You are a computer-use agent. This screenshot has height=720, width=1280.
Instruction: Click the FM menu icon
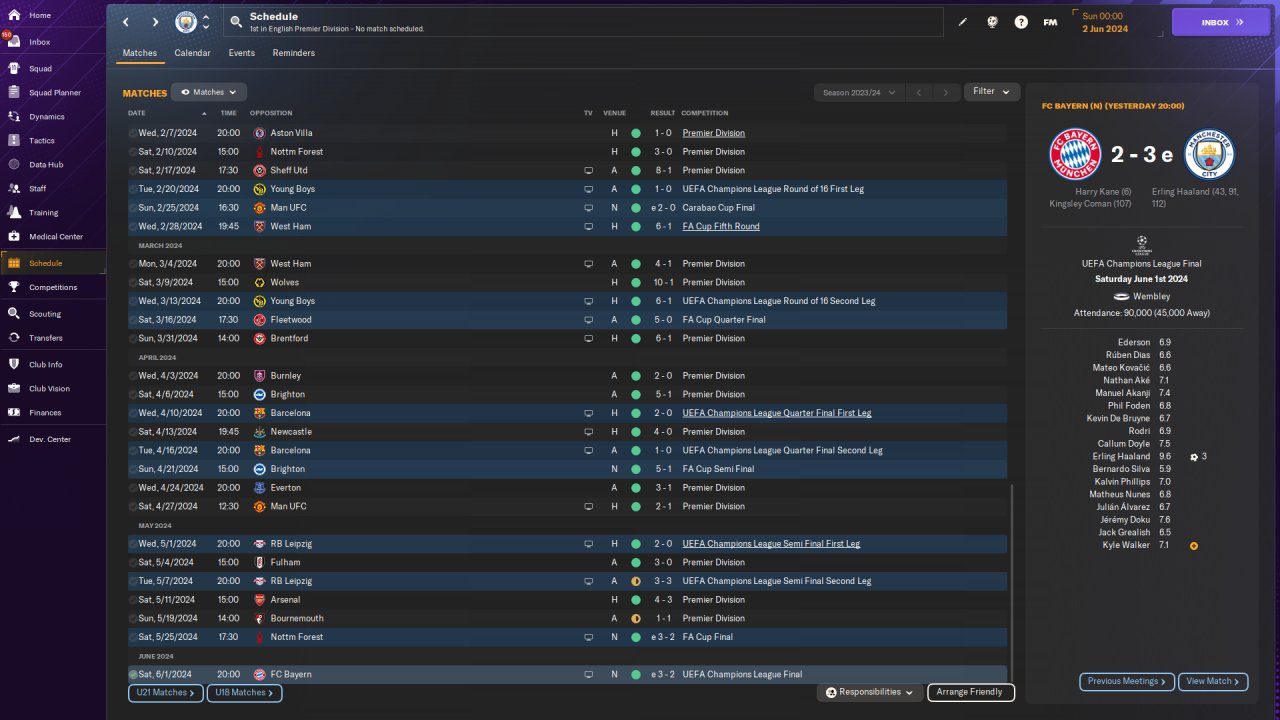(1050, 22)
